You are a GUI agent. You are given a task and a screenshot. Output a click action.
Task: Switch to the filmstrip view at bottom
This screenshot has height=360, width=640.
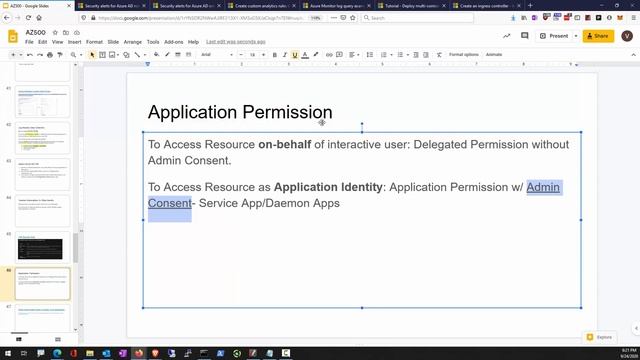click(x=19, y=339)
